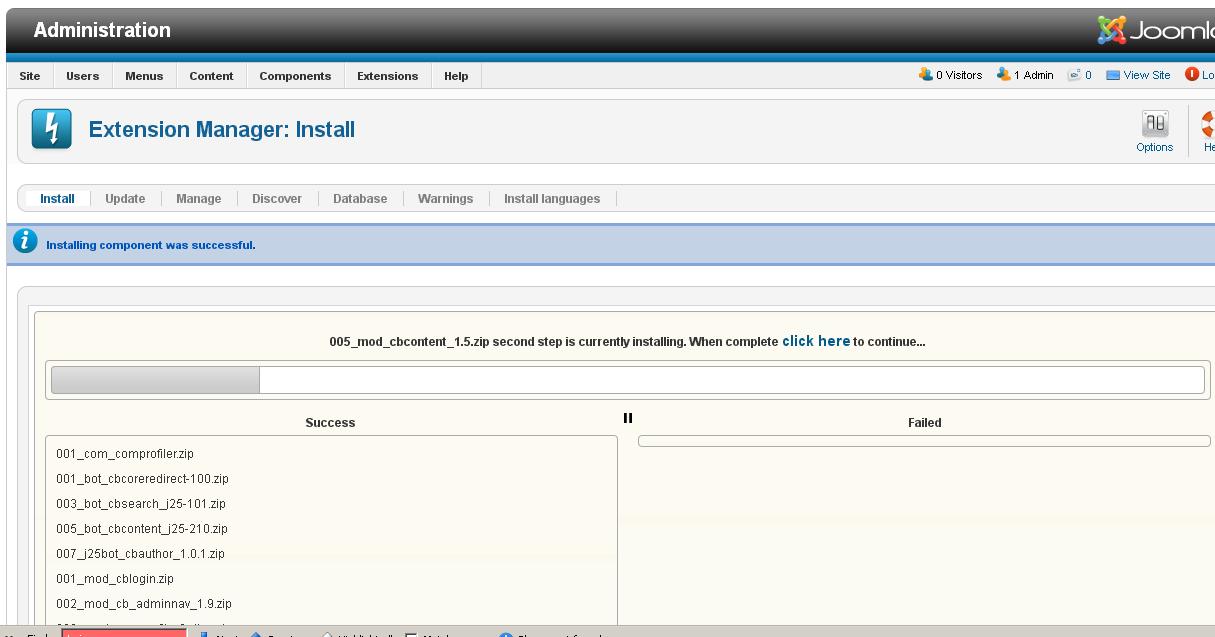Go to the Discover tab
The height and width of the screenshot is (637, 1215).
[277, 199]
